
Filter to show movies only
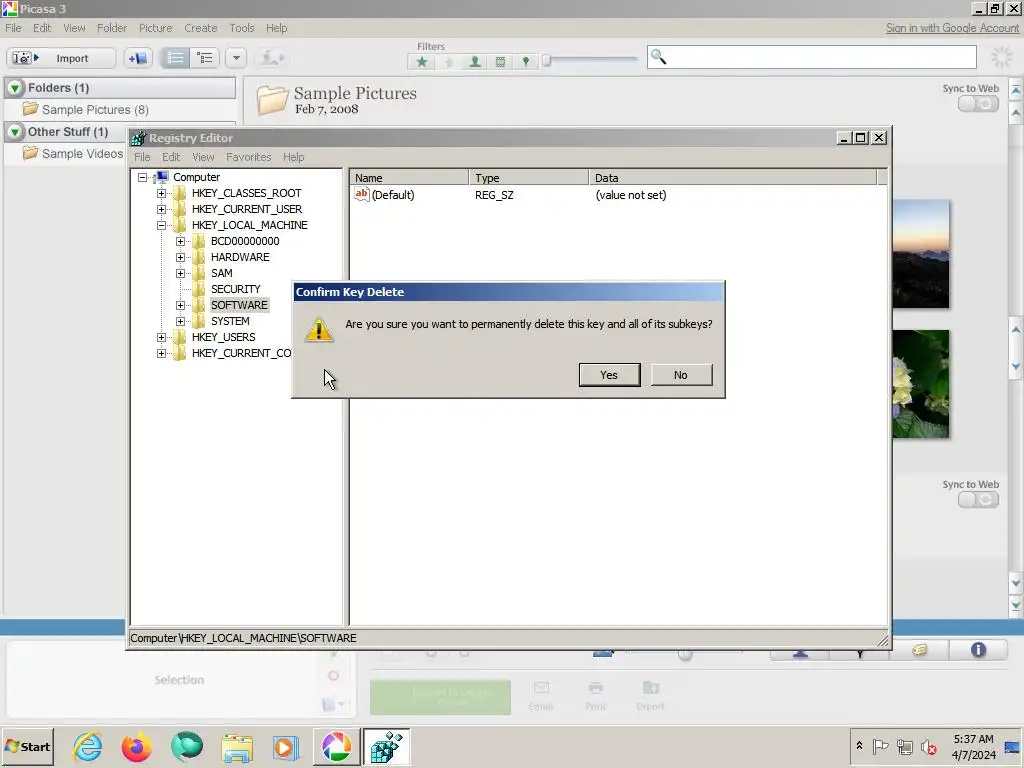pyautogui.click(x=500, y=62)
